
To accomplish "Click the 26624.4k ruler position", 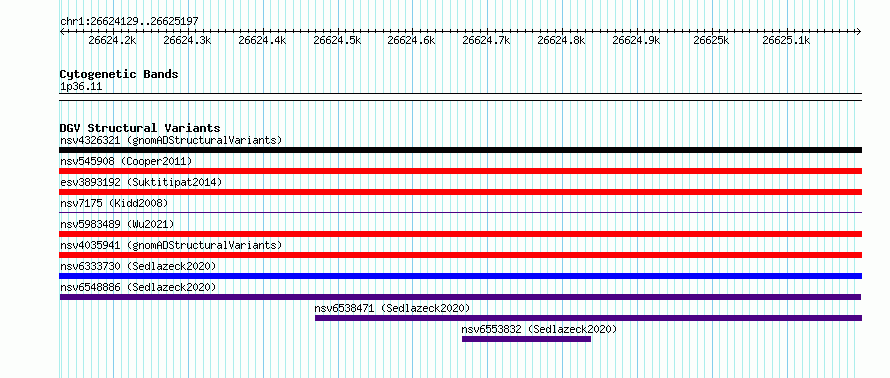I will 262,40.
